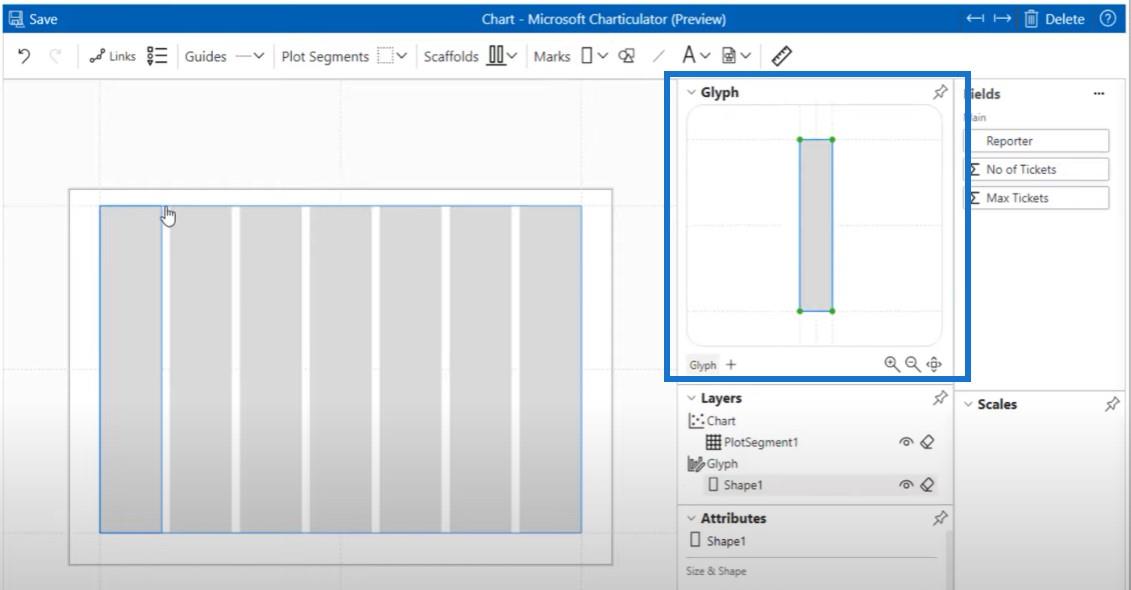Select the Max Tickets field

[1037, 198]
